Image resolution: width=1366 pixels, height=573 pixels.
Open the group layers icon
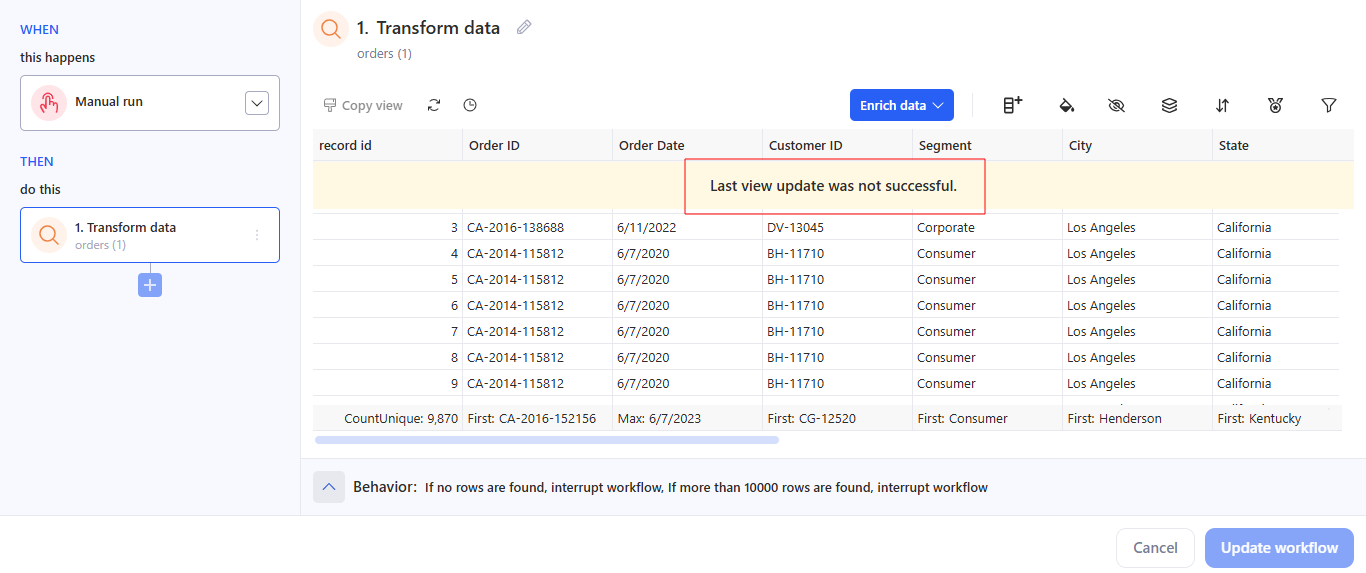tap(1169, 105)
